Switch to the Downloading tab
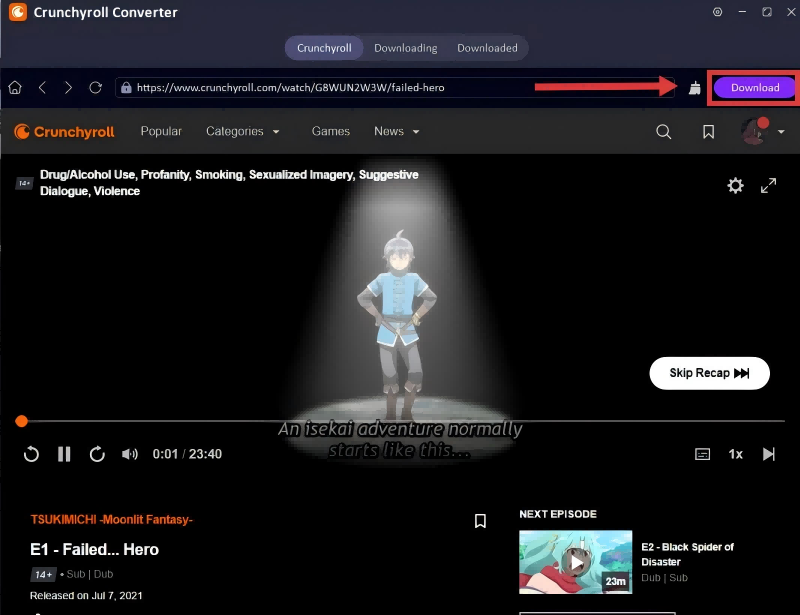Viewport: 800px width, 615px height. (406, 48)
